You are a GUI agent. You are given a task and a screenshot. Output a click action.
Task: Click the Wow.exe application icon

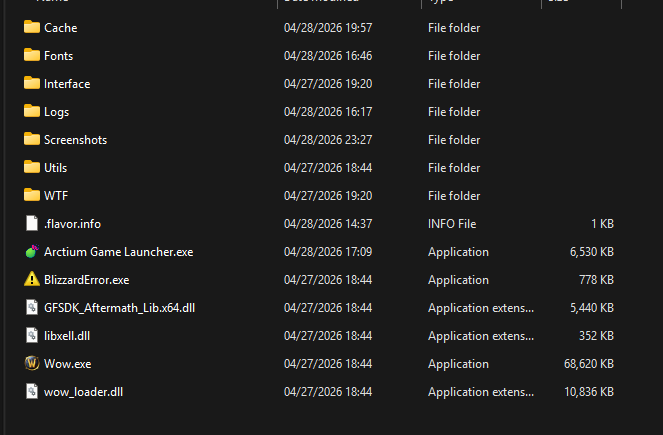point(31,364)
